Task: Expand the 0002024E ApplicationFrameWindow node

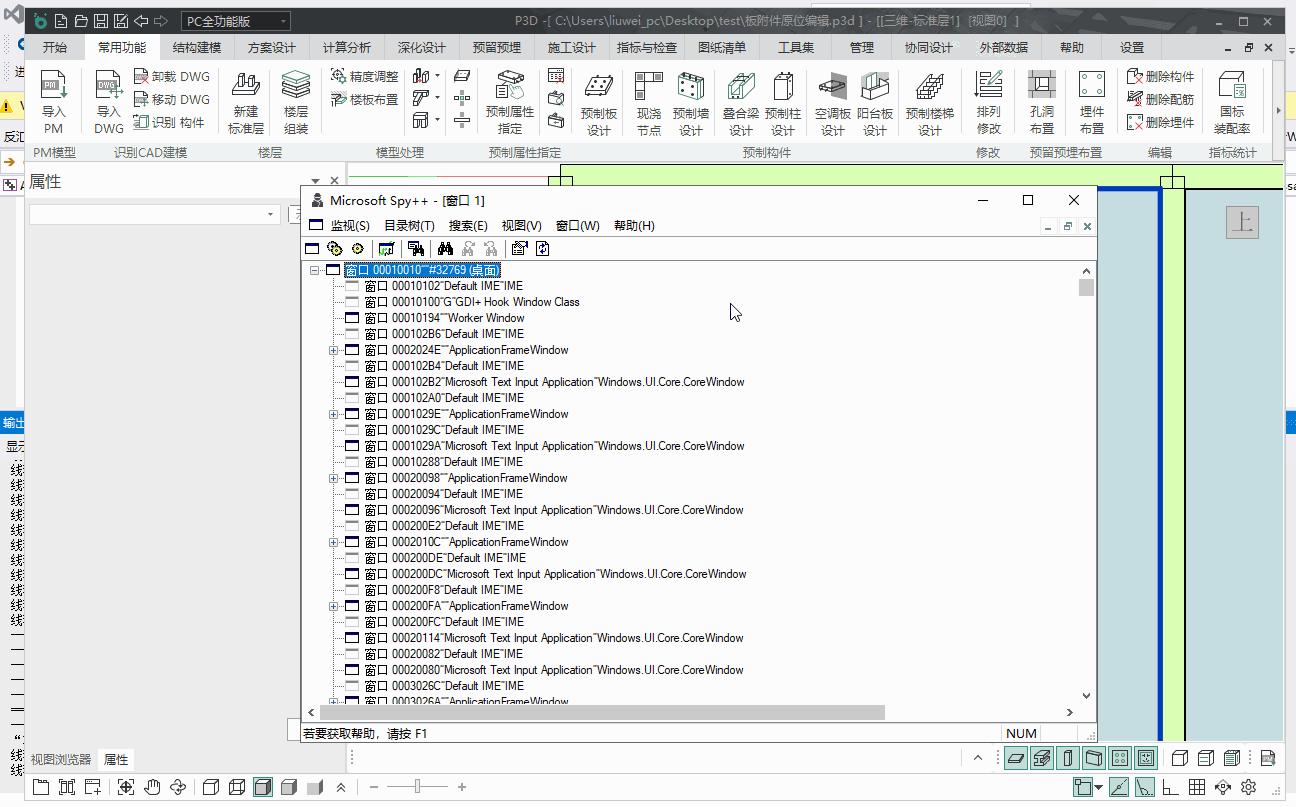Action: 334,350
